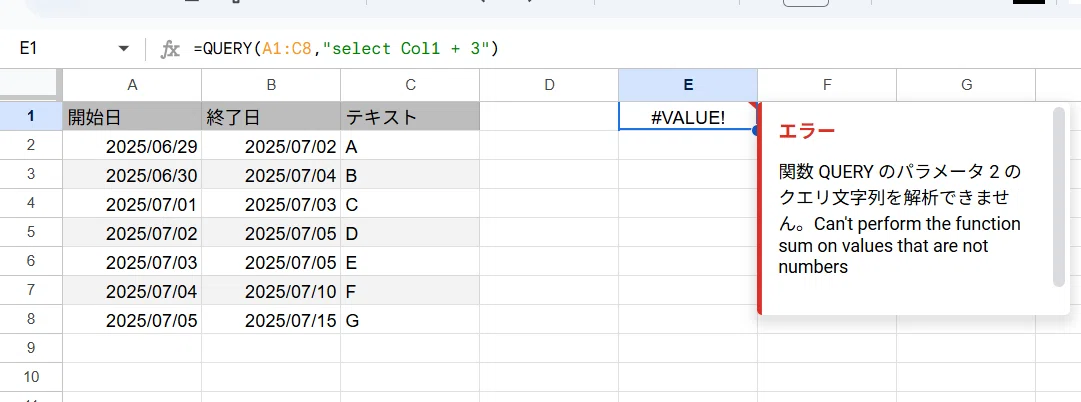1081x402 pixels.
Task: Select the cell containing 2025/06/29
Action: [132, 146]
